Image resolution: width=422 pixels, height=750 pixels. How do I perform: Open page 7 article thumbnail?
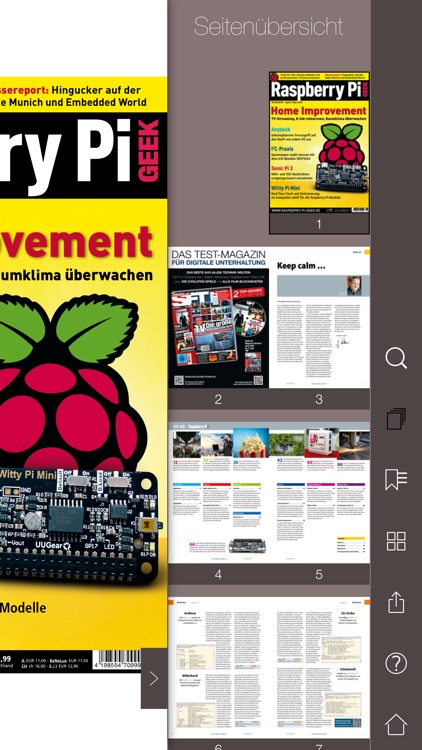(320, 668)
